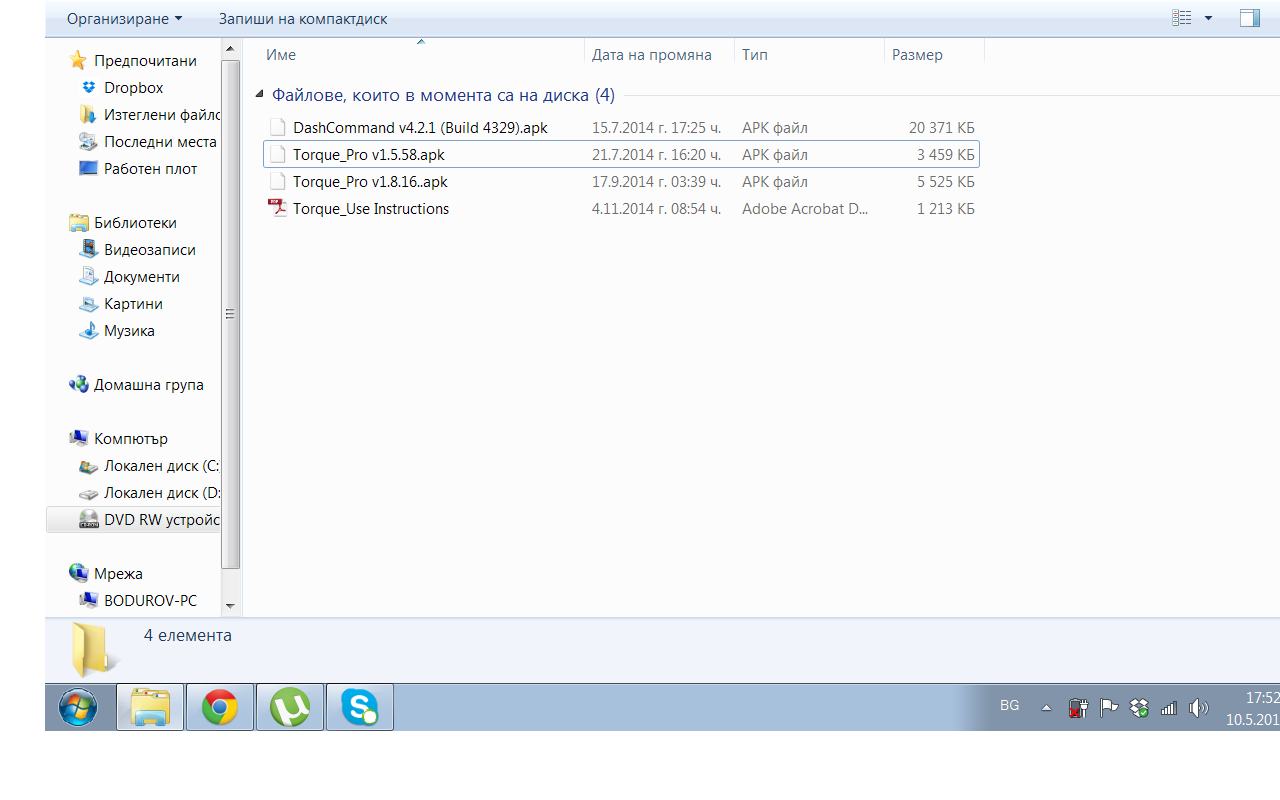The width and height of the screenshot is (1280, 800).
Task: Open the view options dropdown arrow
Action: tap(1208, 18)
